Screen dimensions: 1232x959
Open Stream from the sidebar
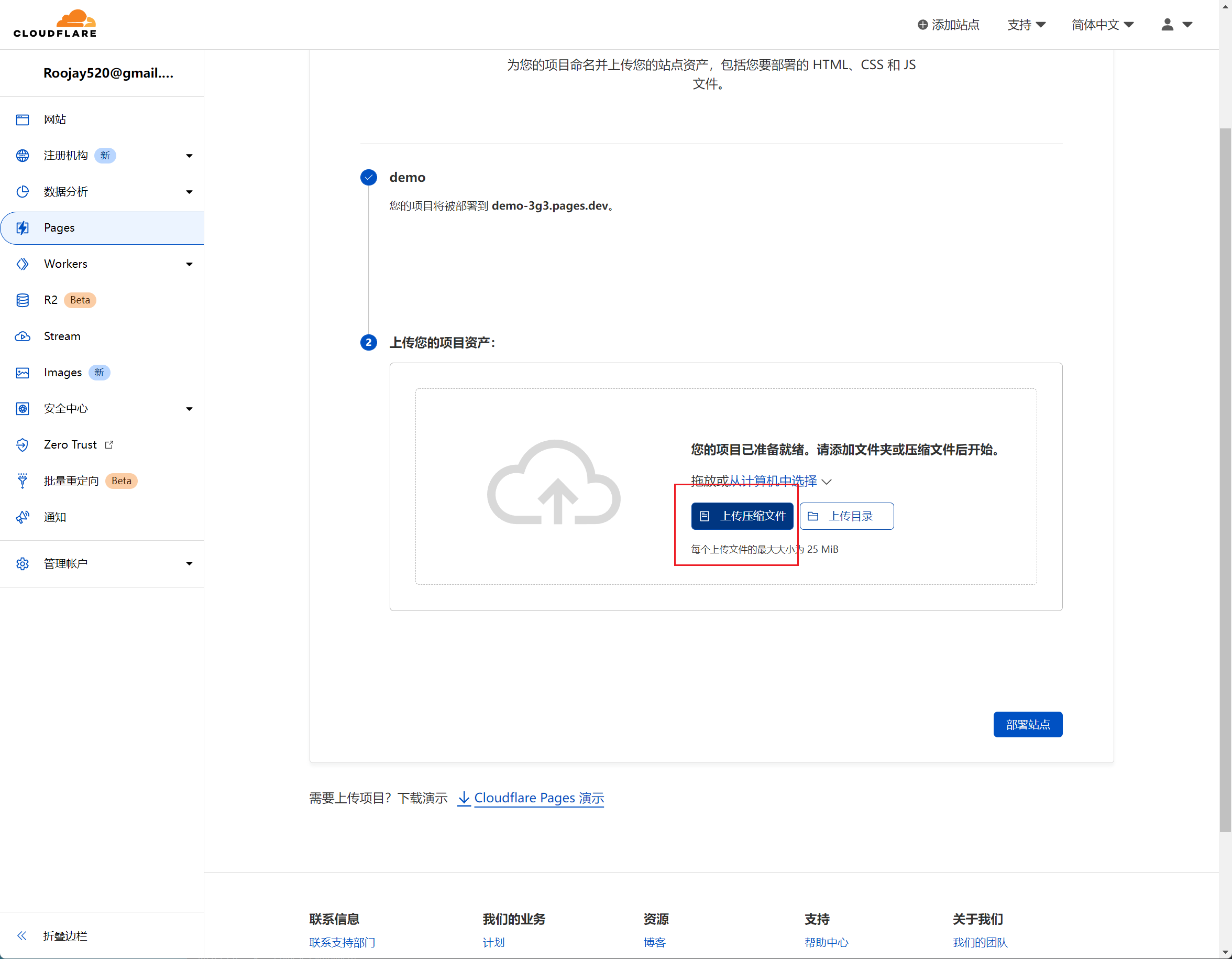click(62, 336)
